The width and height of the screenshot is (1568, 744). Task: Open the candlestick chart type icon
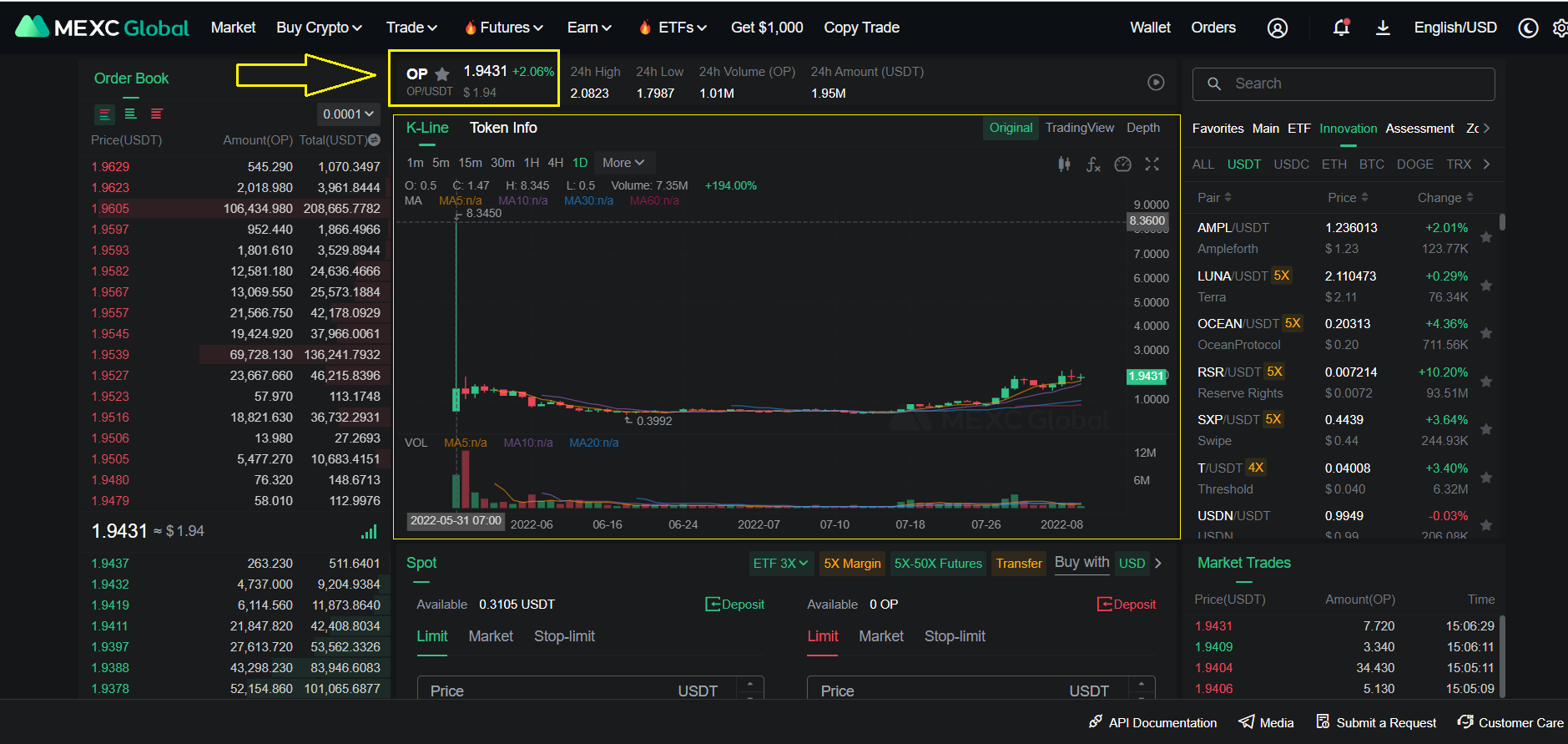point(1064,164)
